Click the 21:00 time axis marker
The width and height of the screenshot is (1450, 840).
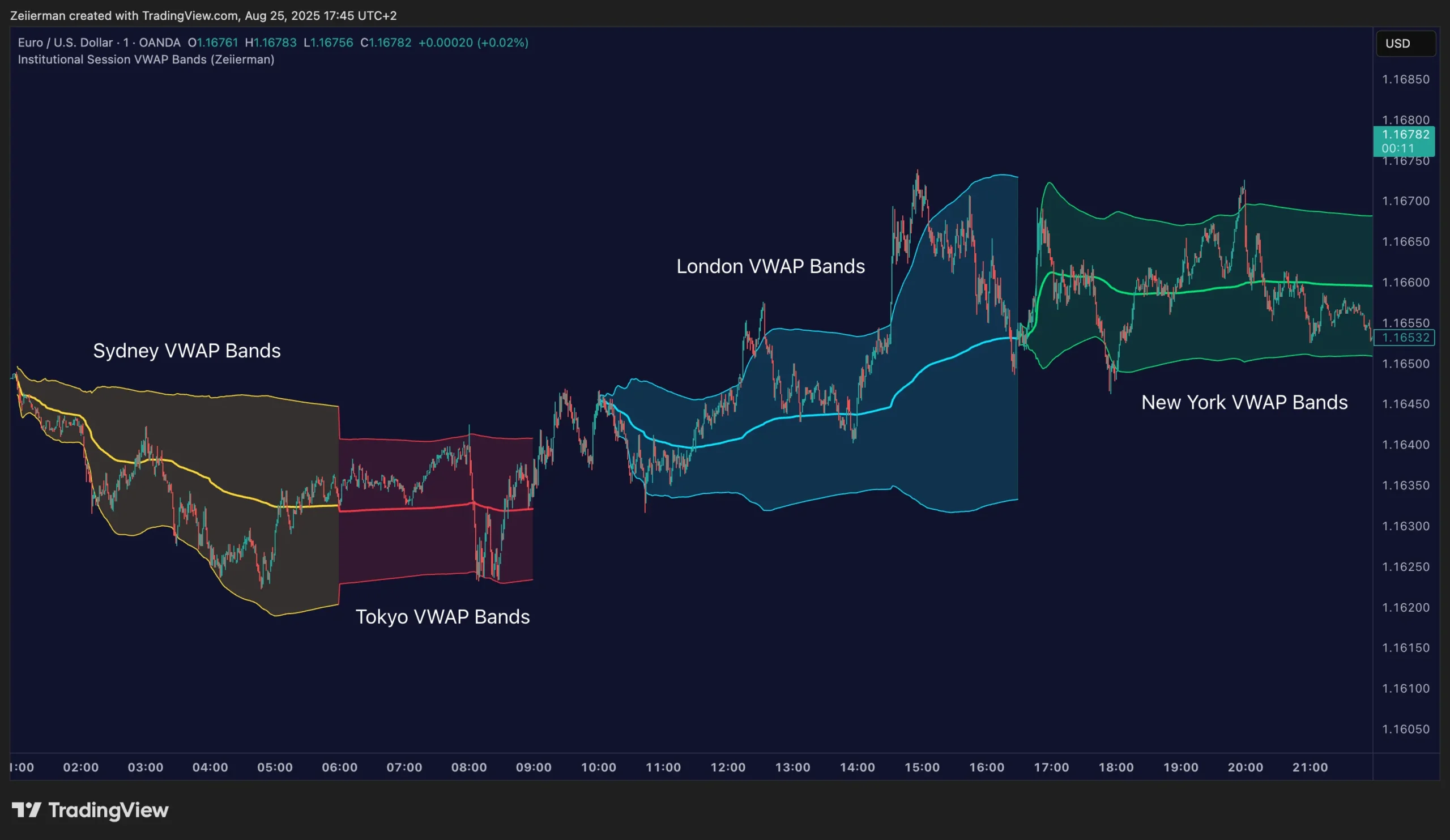(x=1310, y=767)
